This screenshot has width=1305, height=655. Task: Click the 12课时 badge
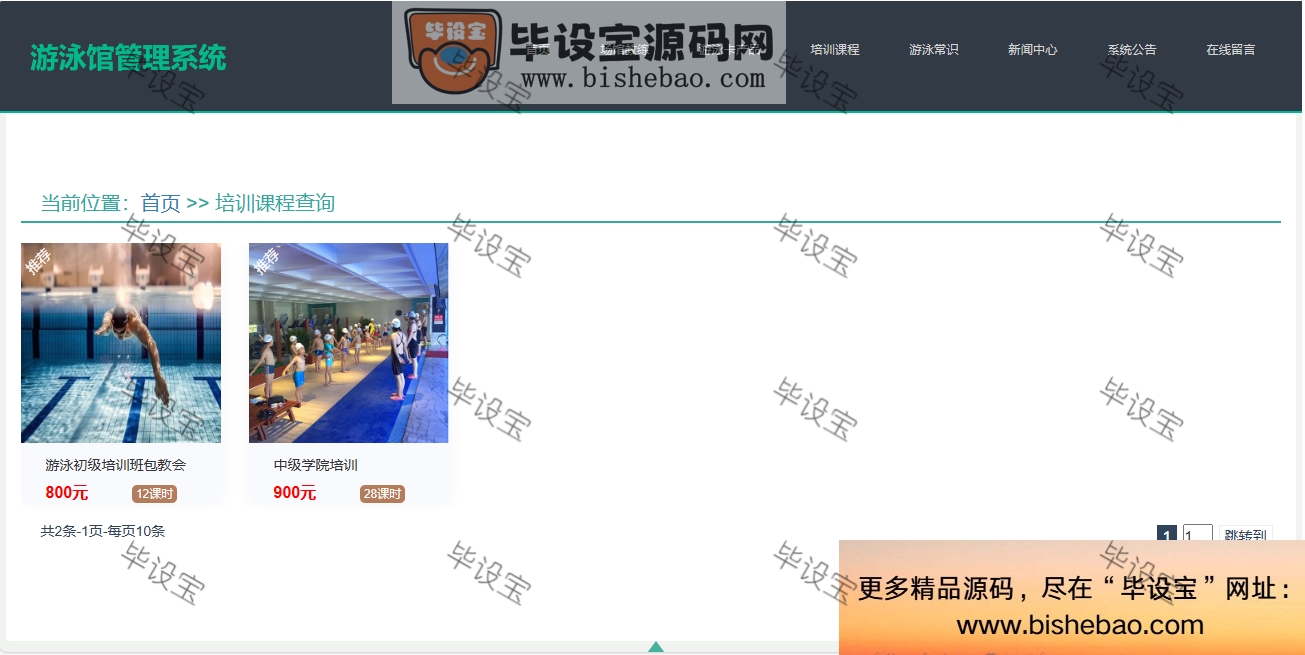154,494
